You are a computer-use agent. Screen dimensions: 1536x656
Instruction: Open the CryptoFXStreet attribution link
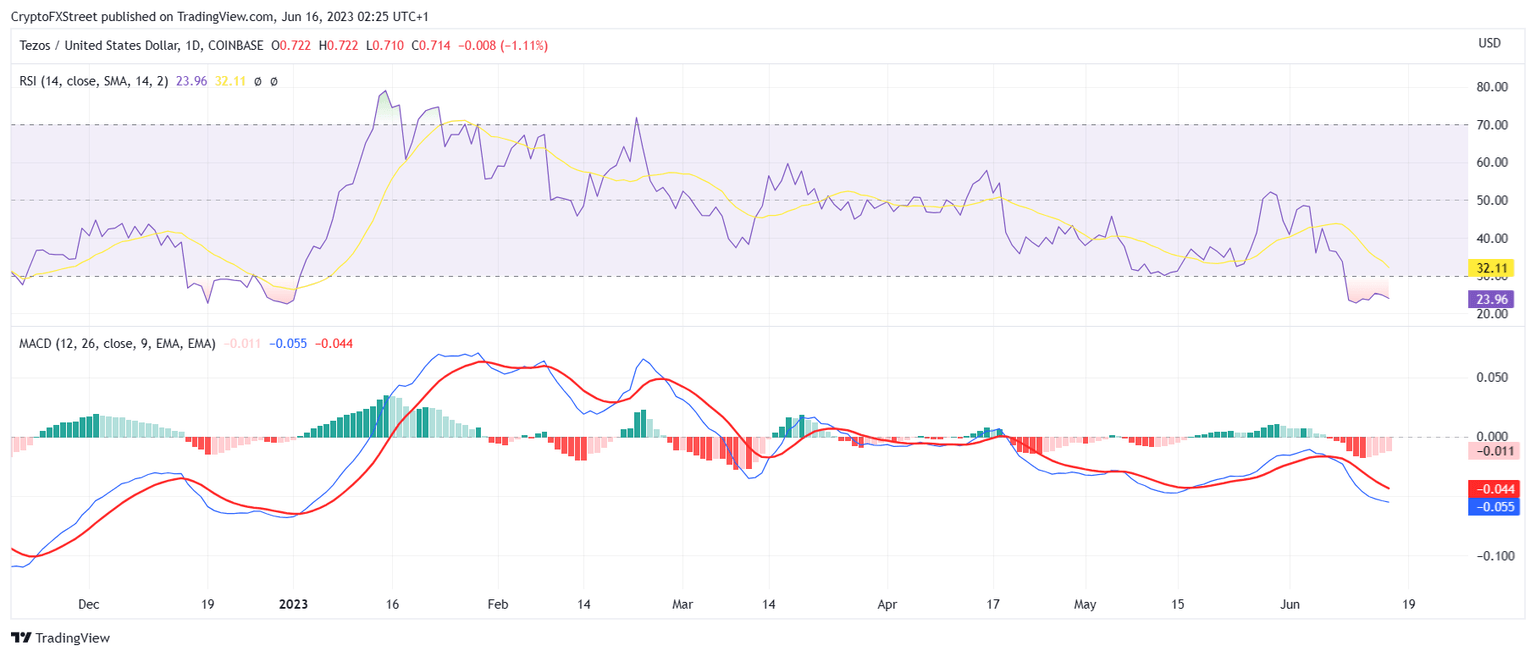(x=51, y=16)
